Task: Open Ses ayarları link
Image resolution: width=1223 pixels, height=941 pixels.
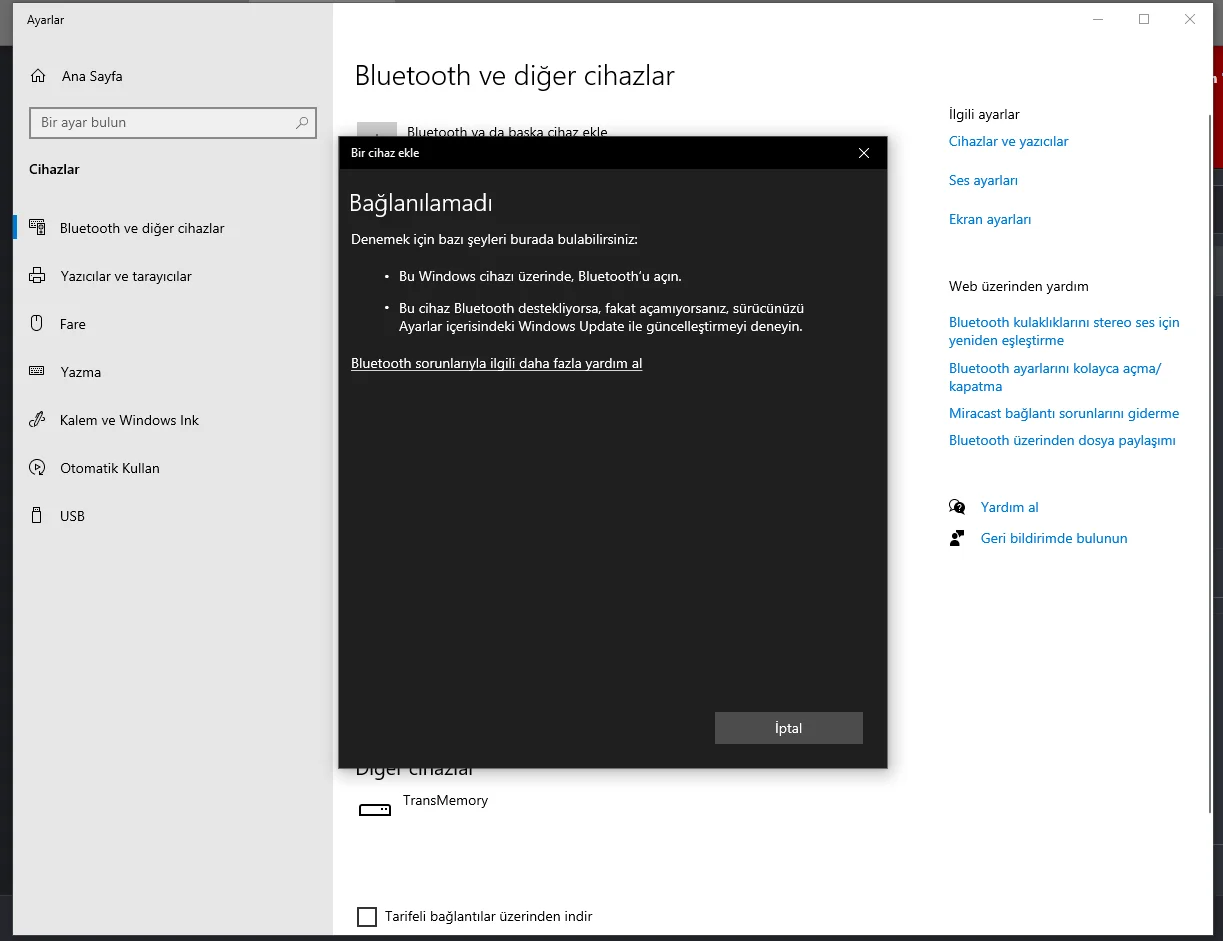Action: coord(983,181)
